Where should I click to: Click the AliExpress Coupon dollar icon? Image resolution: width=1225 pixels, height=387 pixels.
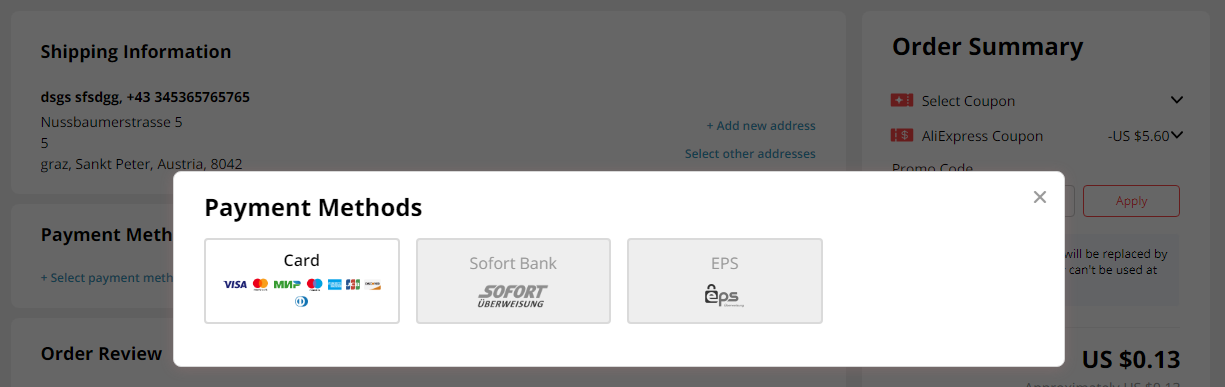[902, 135]
